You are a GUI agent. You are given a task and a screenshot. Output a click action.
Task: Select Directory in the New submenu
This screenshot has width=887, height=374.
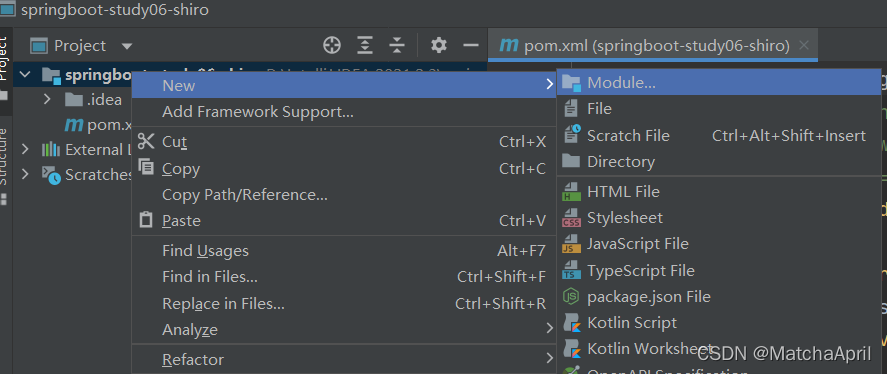click(x=719, y=162)
